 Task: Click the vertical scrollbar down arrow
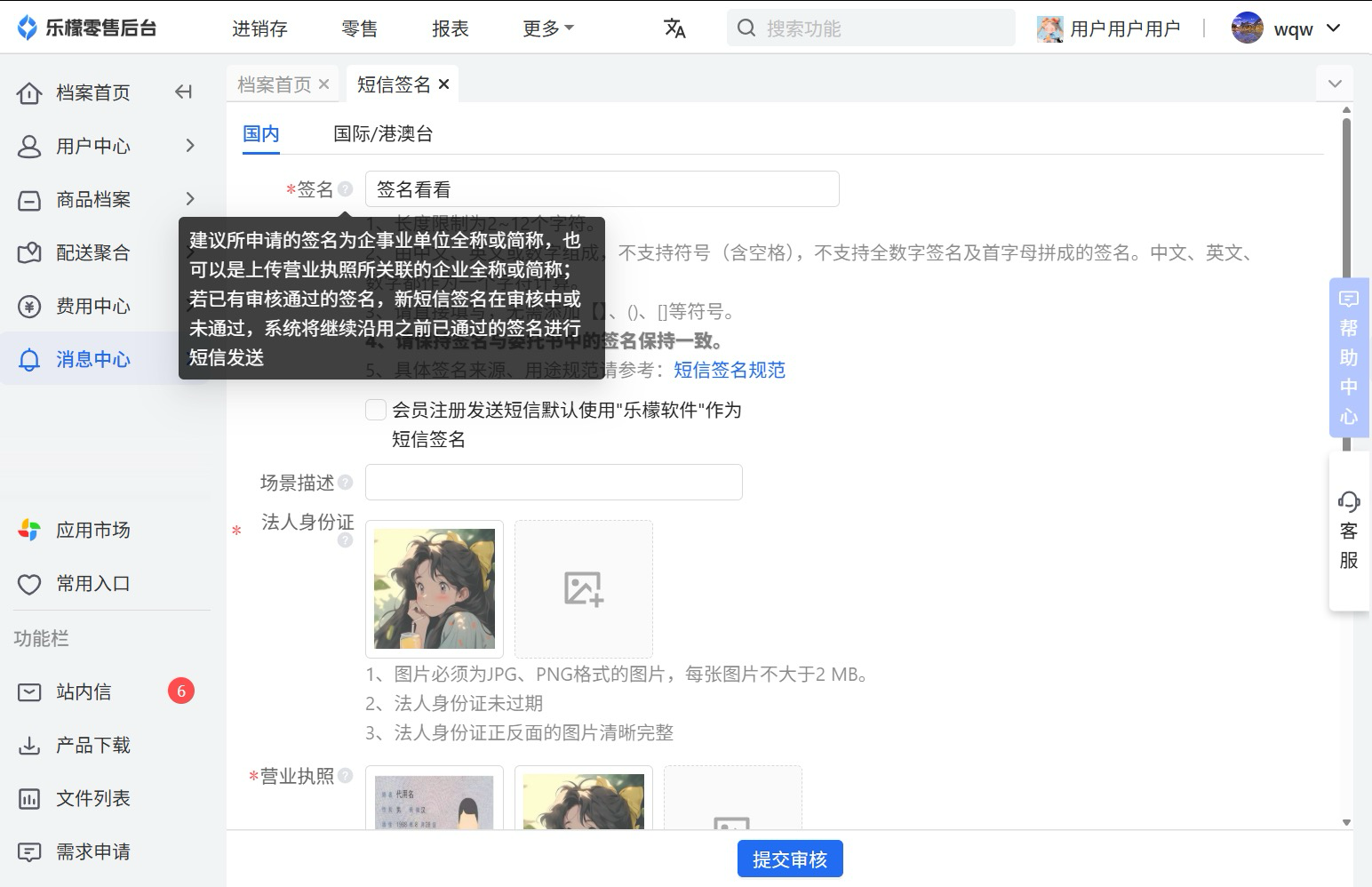tap(1346, 823)
